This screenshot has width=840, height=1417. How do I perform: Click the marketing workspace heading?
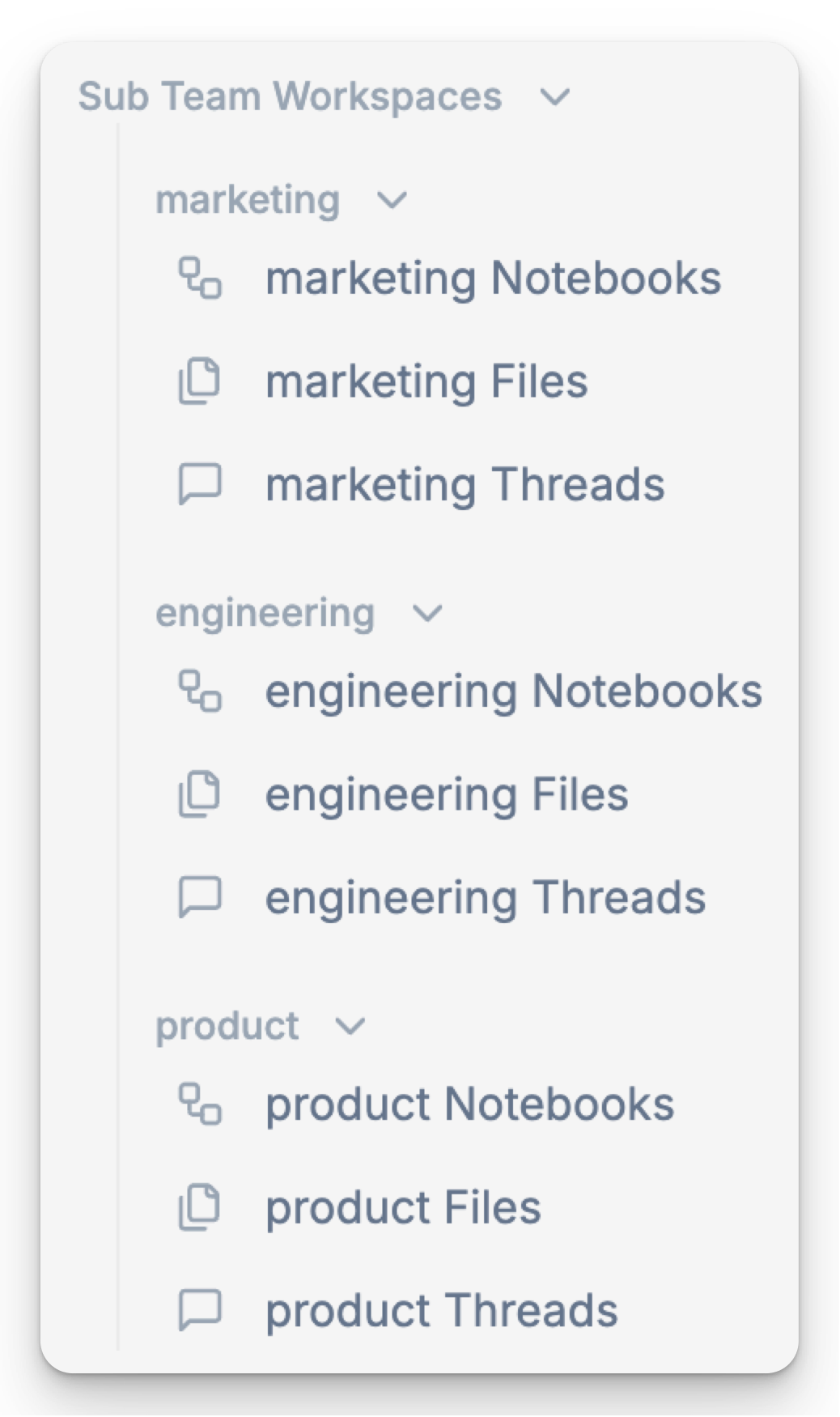point(248,200)
